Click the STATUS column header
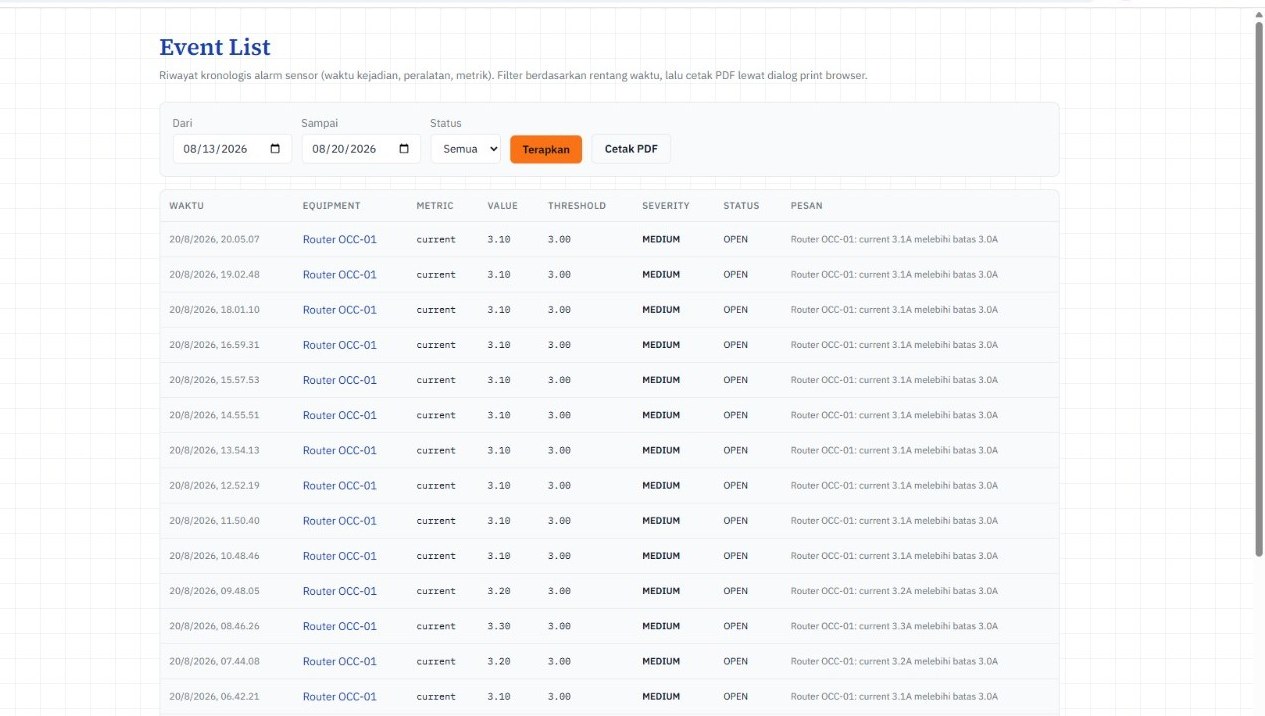 pos(742,206)
